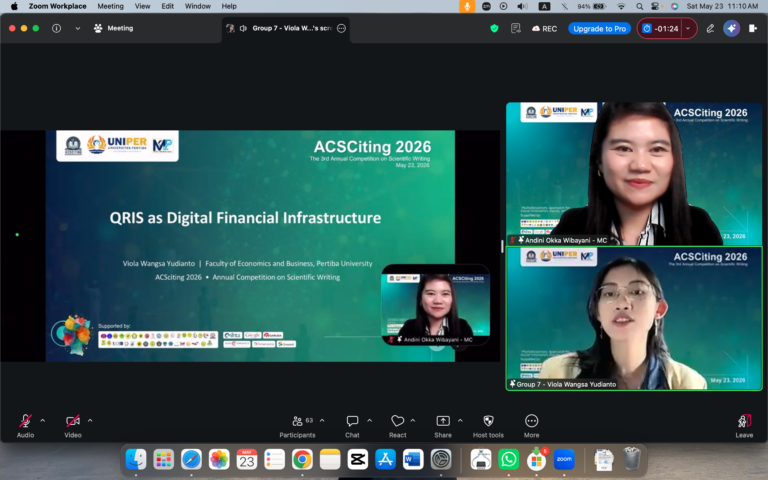768x480 pixels.
Task: Click the annotate pencil icon
Action: click(x=710, y=28)
